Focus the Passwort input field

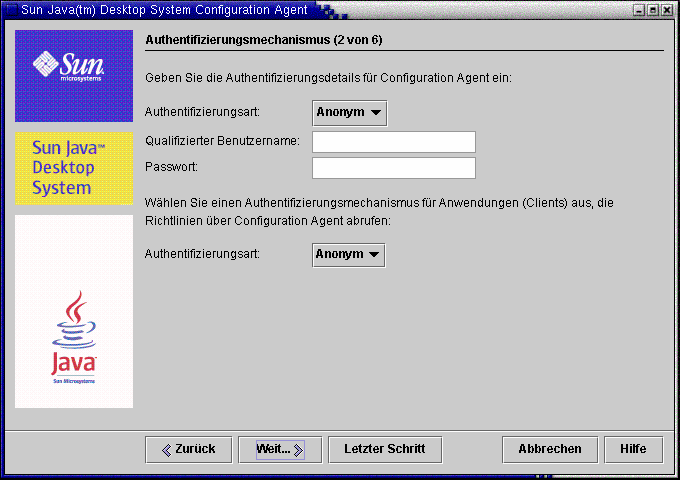tap(394, 168)
